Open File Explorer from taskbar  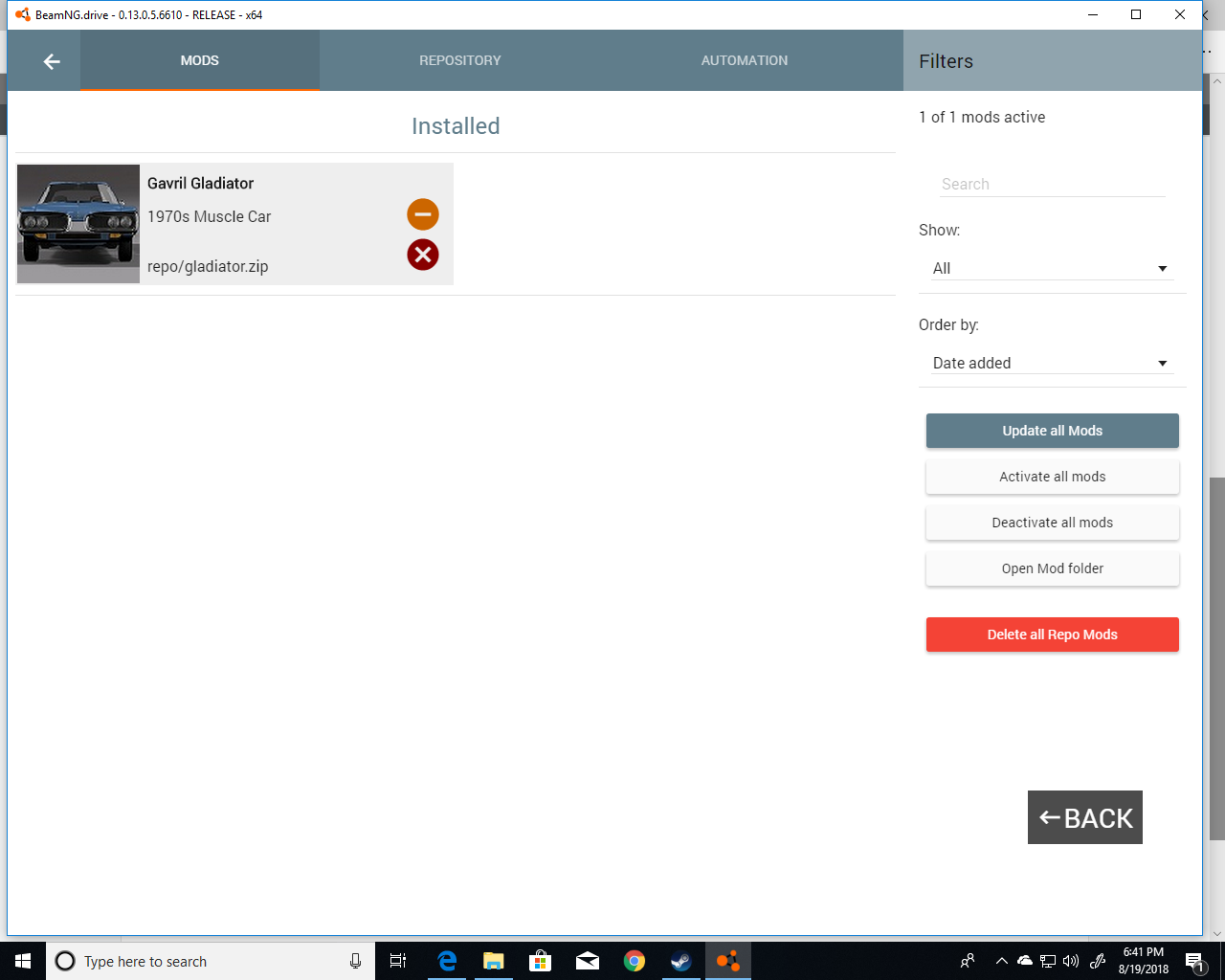click(x=494, y=961)
